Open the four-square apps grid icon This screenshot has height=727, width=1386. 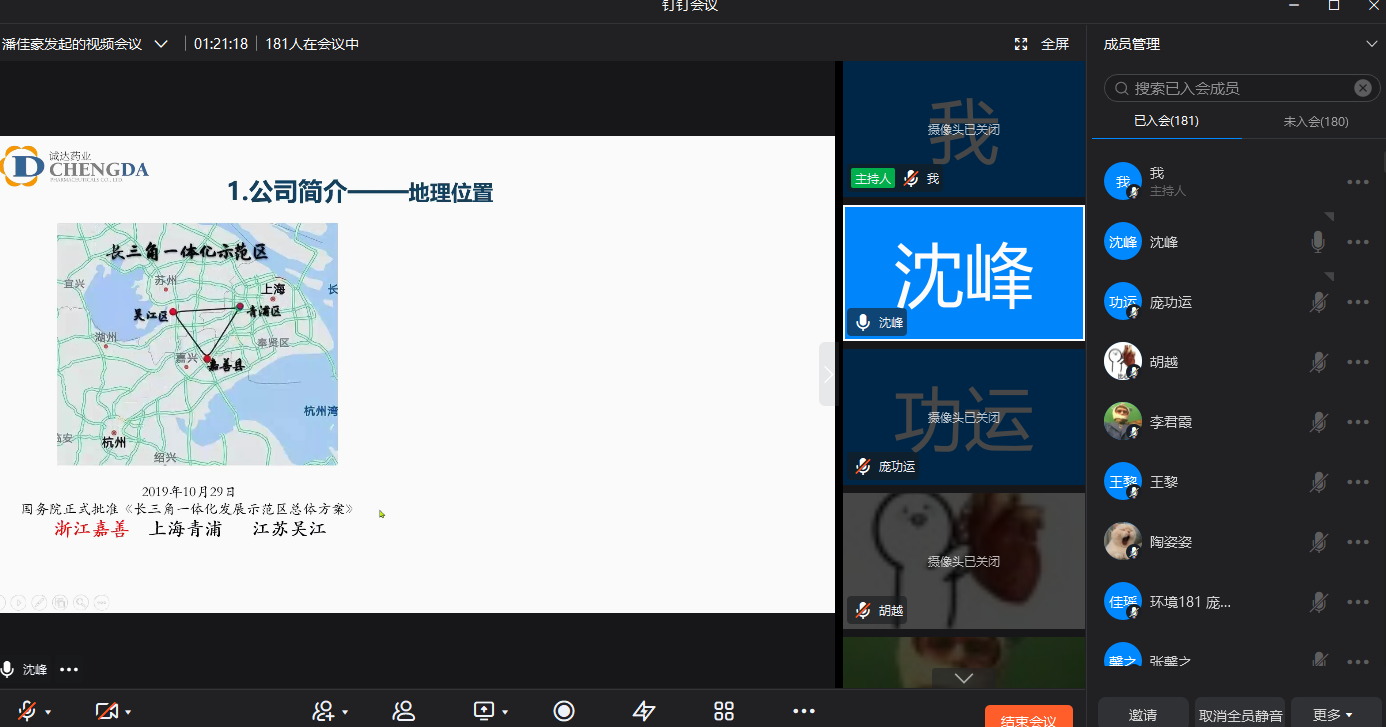coord(724,711)
